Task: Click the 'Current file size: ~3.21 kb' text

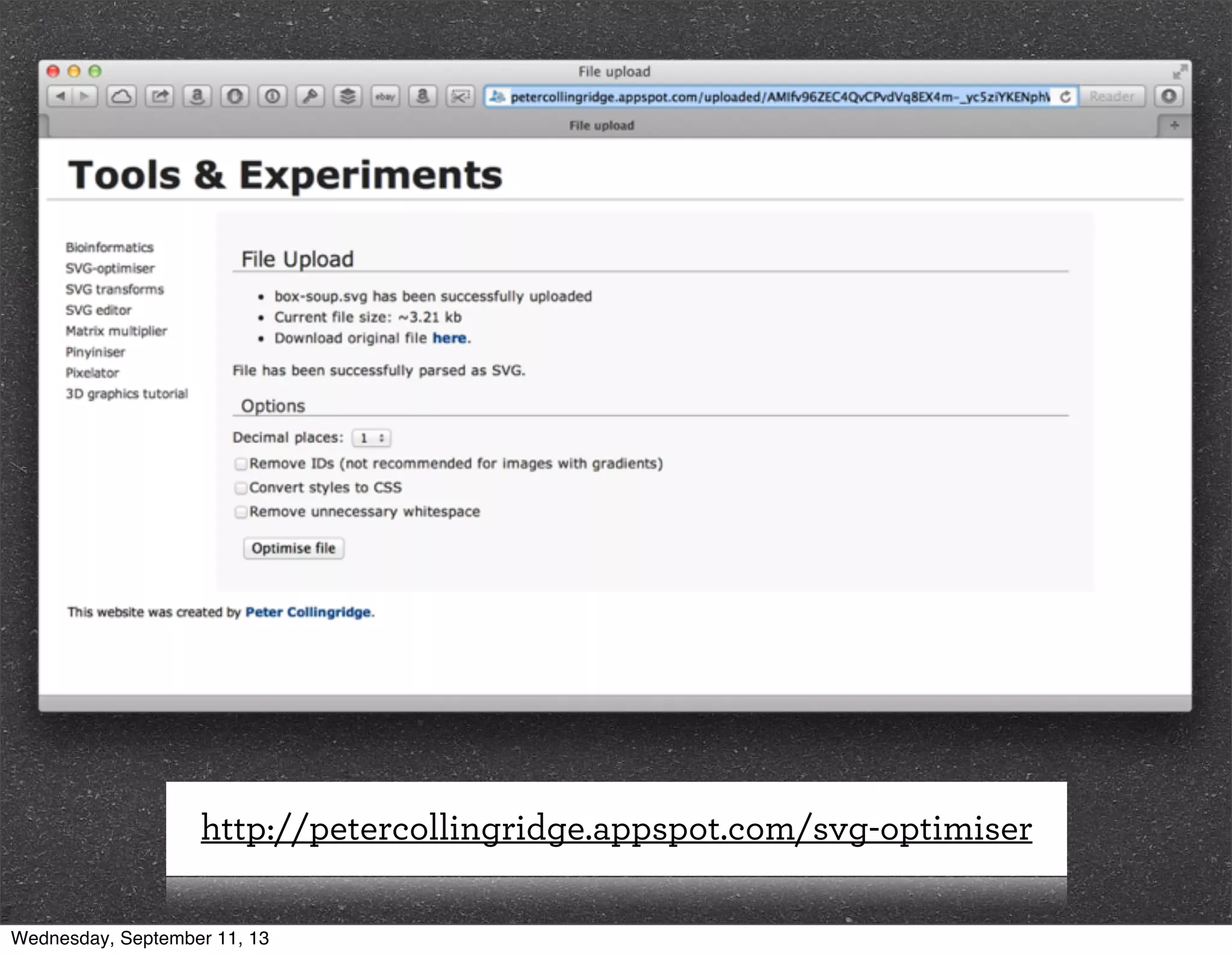Action: coord(368,317)
